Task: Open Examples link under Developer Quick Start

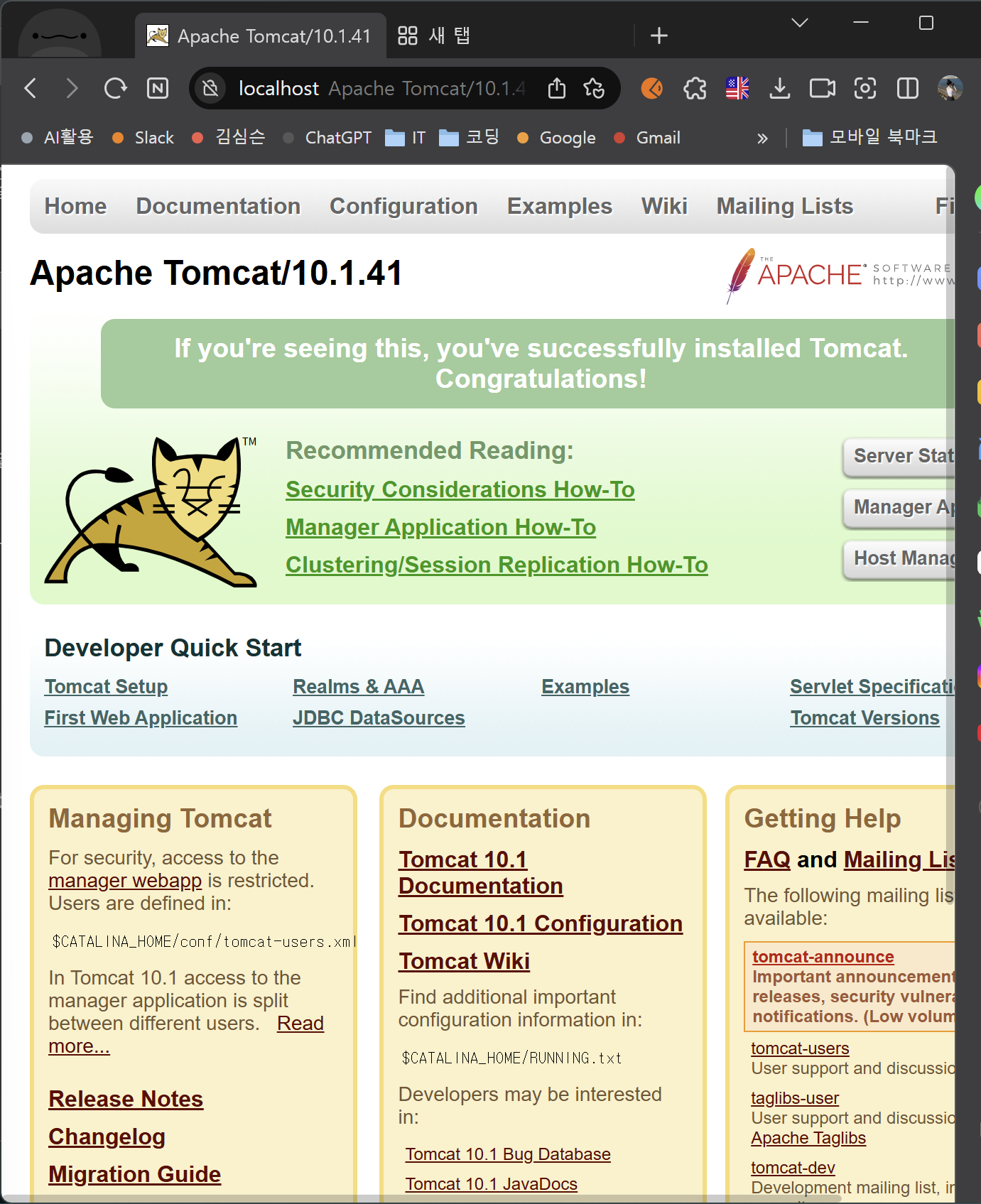Action: tap(585, 687)
